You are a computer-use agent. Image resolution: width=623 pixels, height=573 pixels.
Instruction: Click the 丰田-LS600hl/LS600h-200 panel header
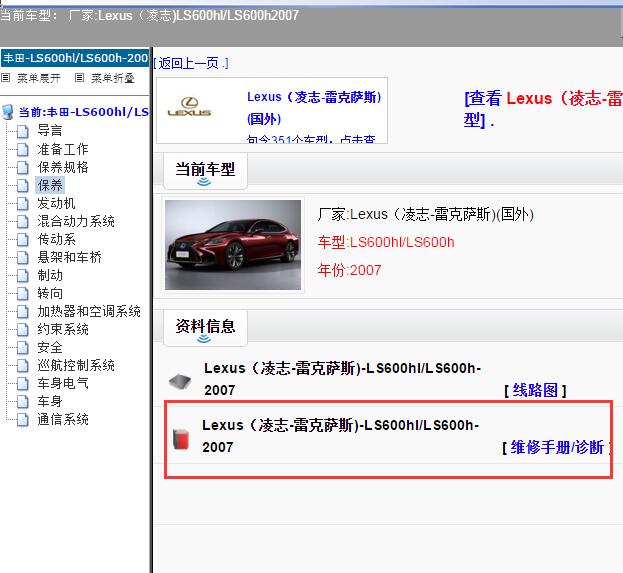75,58
